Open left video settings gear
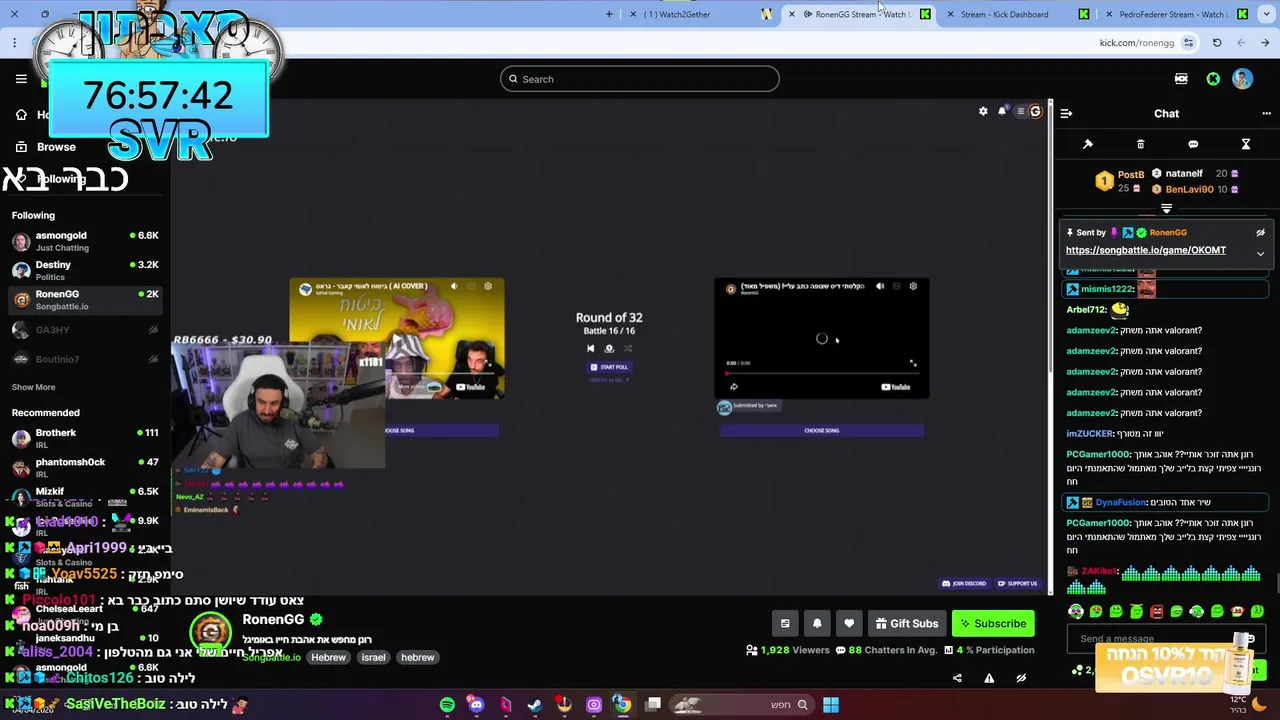Screen dimensions: 1280x720 (488, 286)
